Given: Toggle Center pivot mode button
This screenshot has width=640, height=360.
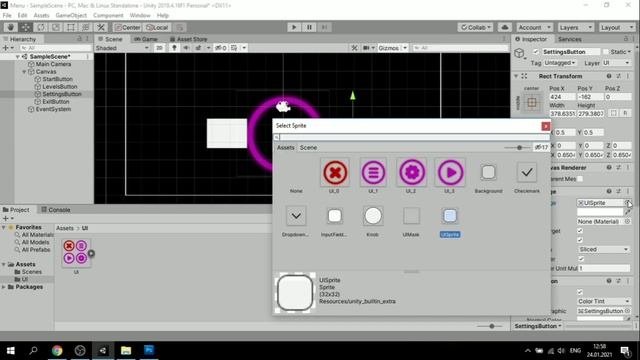Looking at the screenshot, I should tap(127, 27).
